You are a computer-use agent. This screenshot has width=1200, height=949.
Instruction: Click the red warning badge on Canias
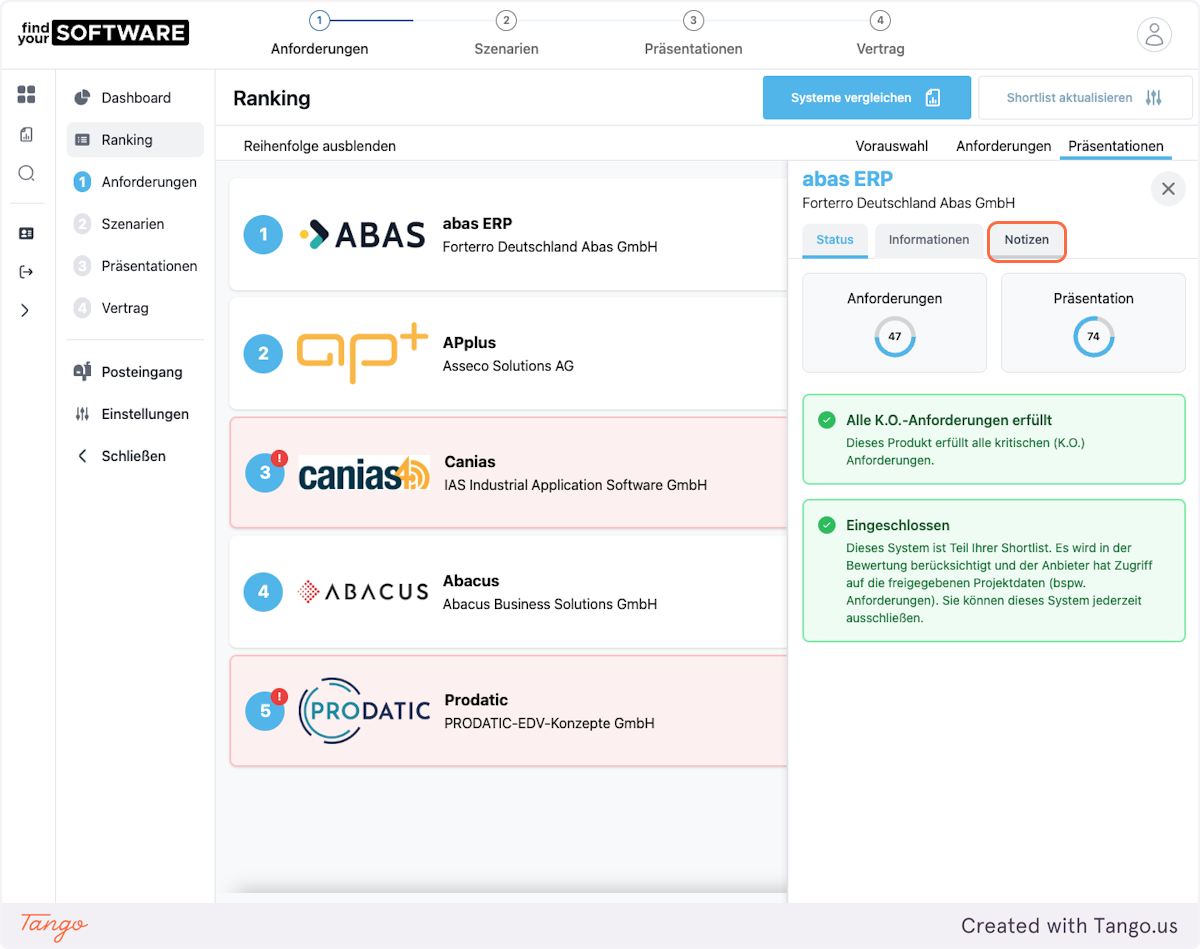(x=279, y=458)
